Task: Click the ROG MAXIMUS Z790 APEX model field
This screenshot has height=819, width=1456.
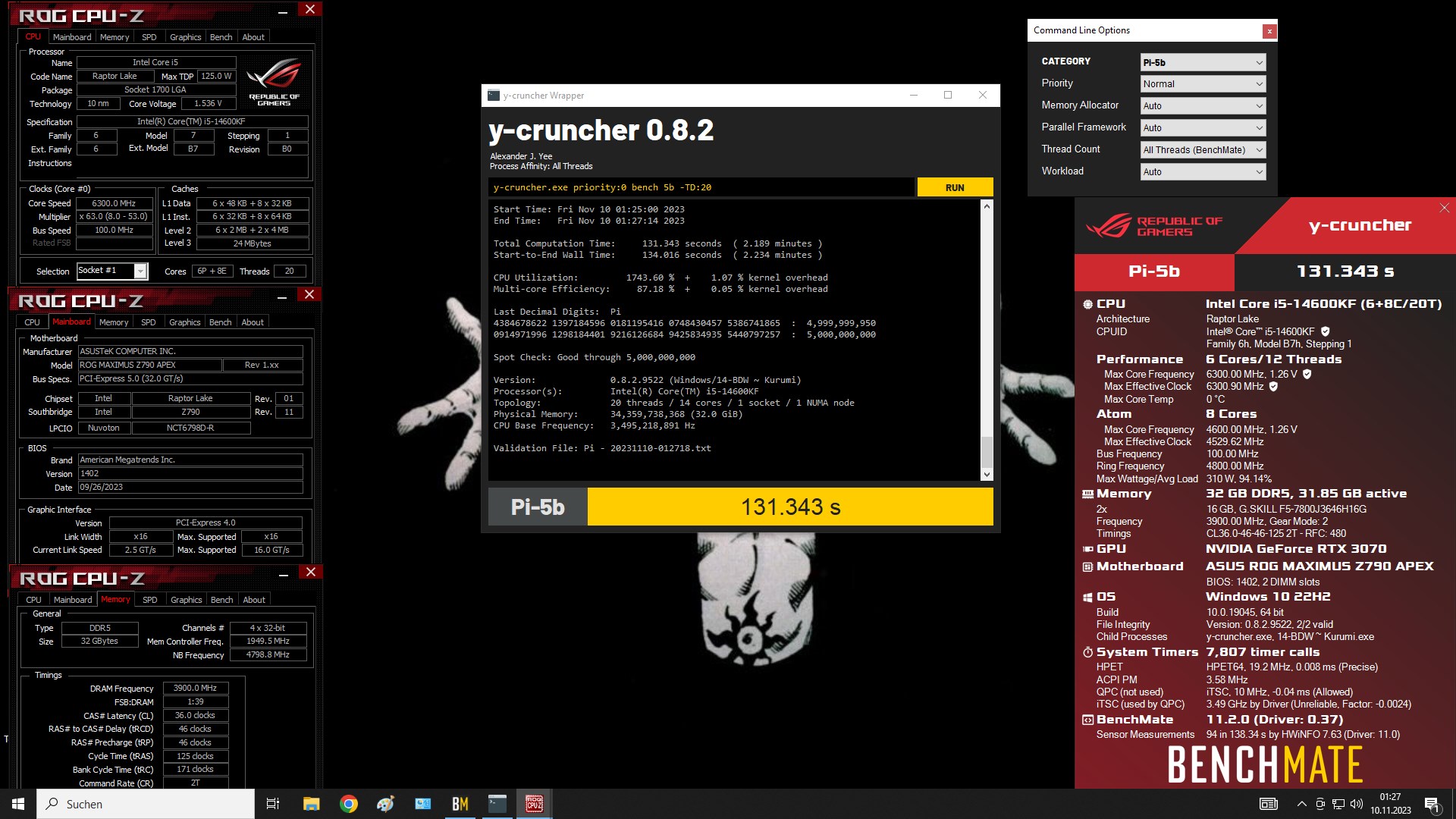Action: (x=149, y=366)
